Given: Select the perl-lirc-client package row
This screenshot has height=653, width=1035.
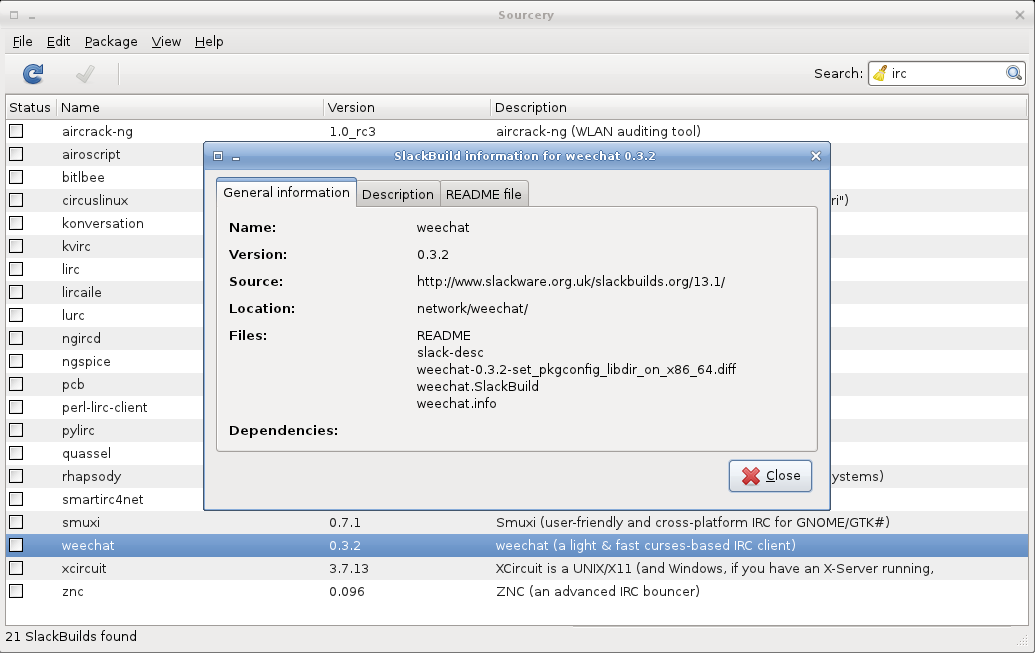Looking at the screenshot, I should coord(106,407).
